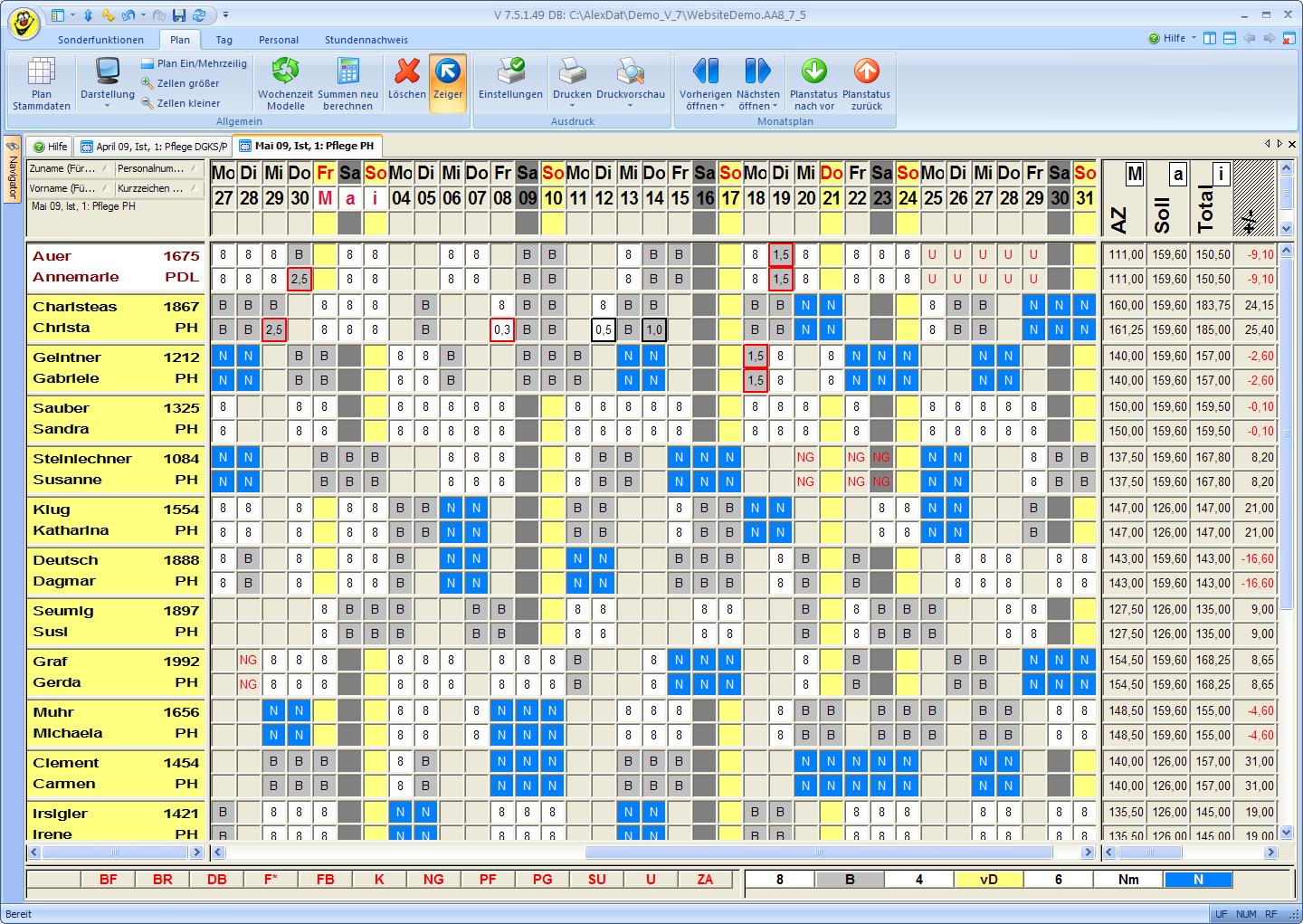Expand the Vorherigen öffnen dropdown
This screenshot has height=924, width=1303.
723,106
